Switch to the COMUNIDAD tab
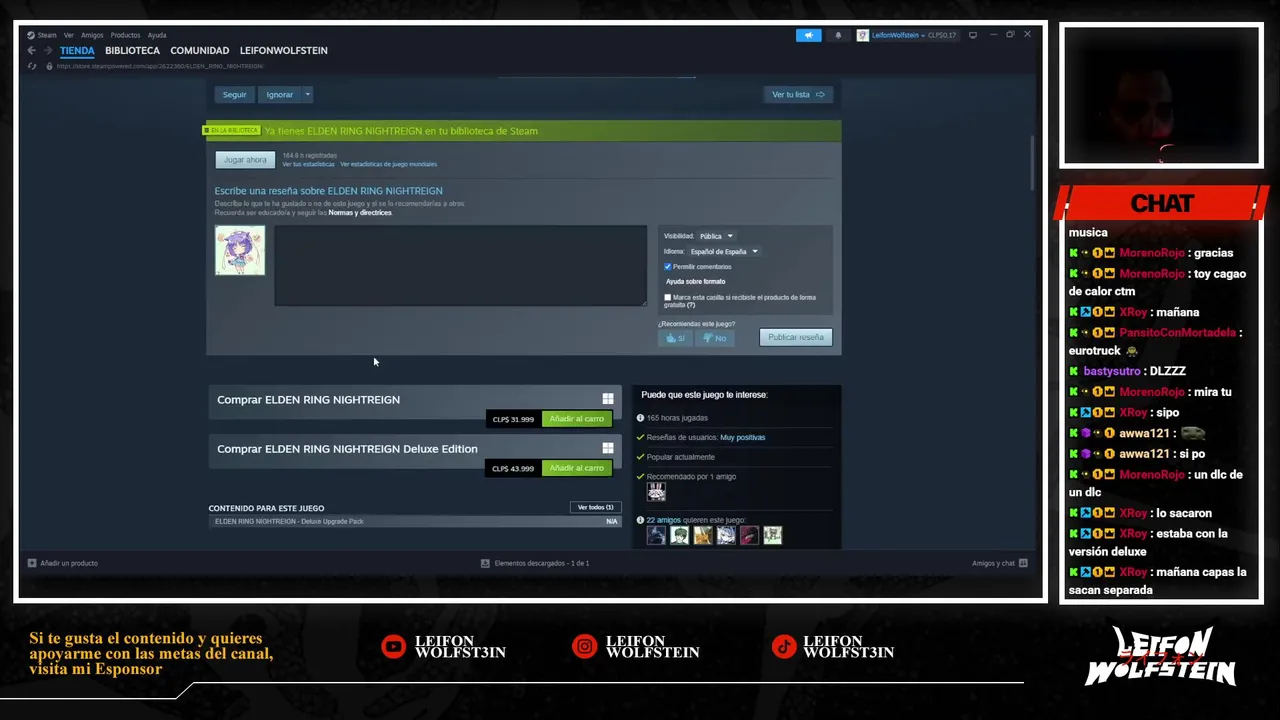1280x720 pixels. click(200, 50)
